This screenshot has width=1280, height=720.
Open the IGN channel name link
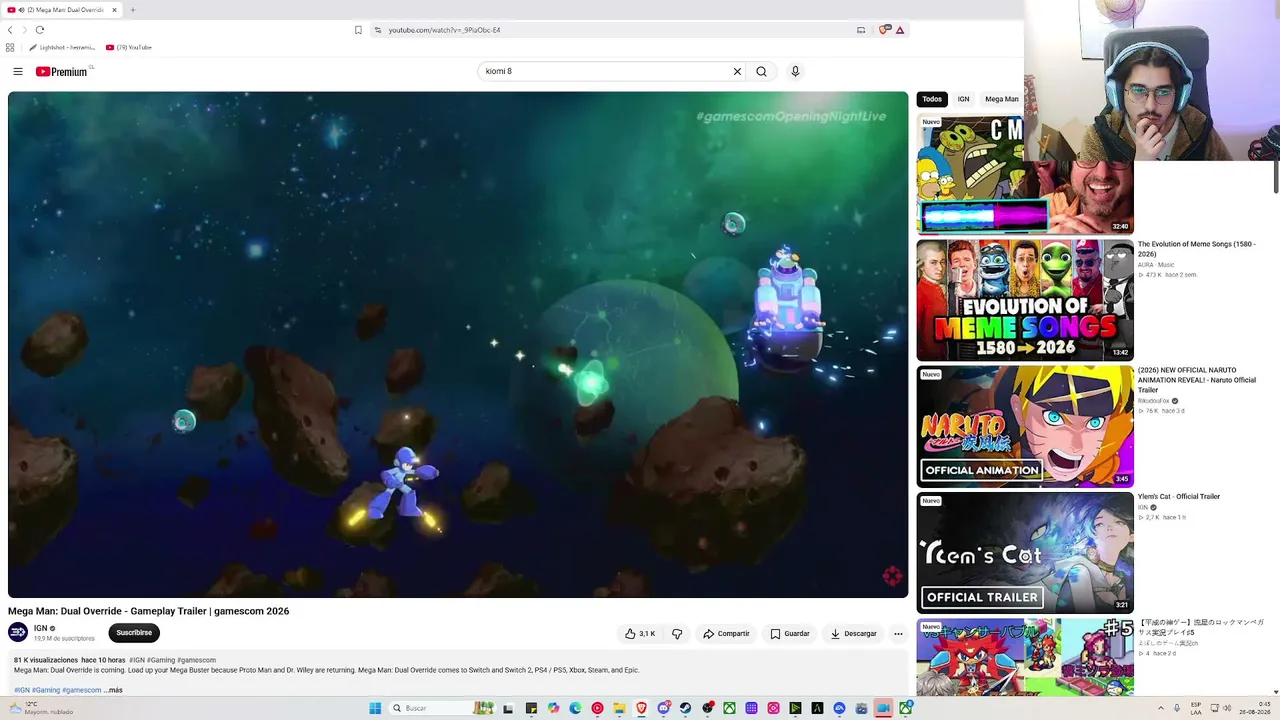tap(41, 628)
